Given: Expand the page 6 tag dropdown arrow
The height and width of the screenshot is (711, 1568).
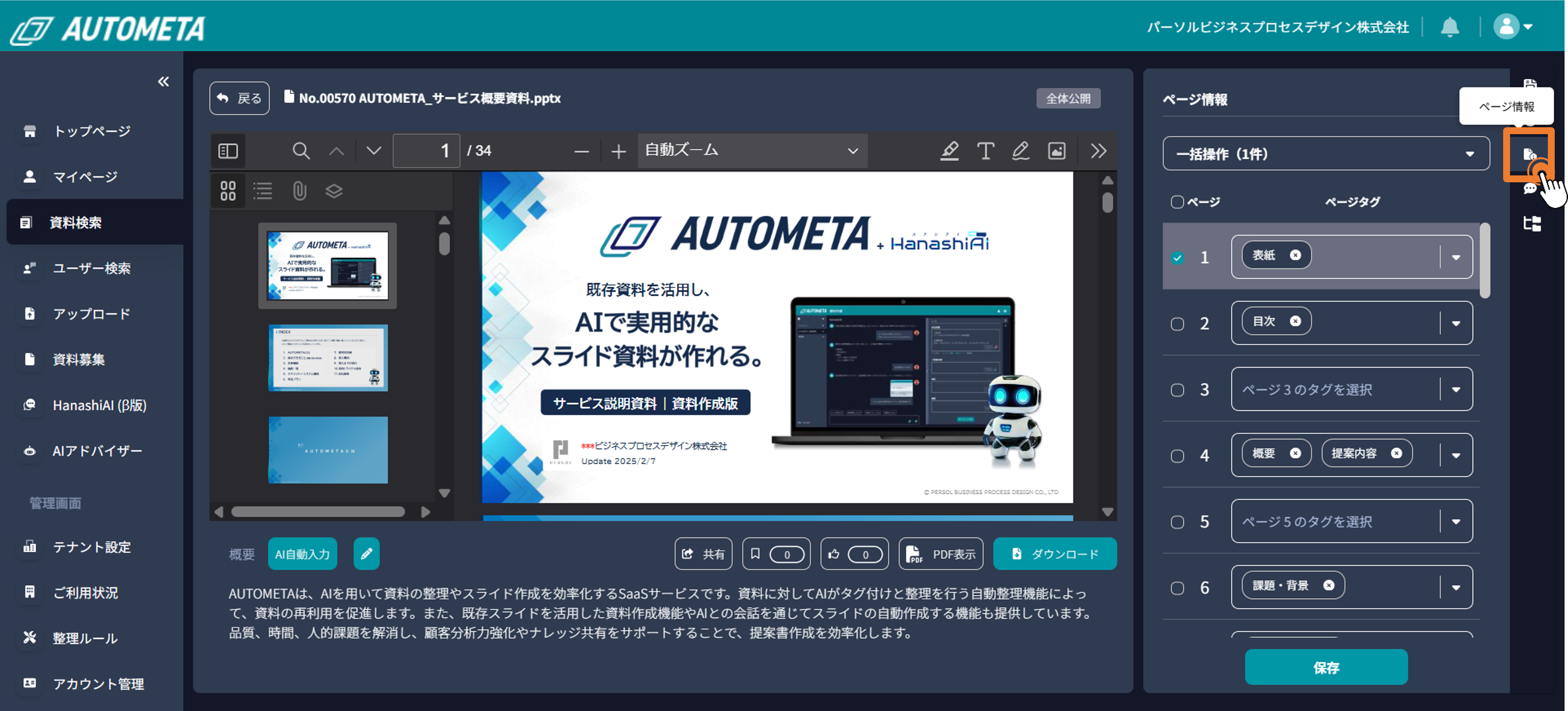Looking at the screenshot, I should (1456, 588).
